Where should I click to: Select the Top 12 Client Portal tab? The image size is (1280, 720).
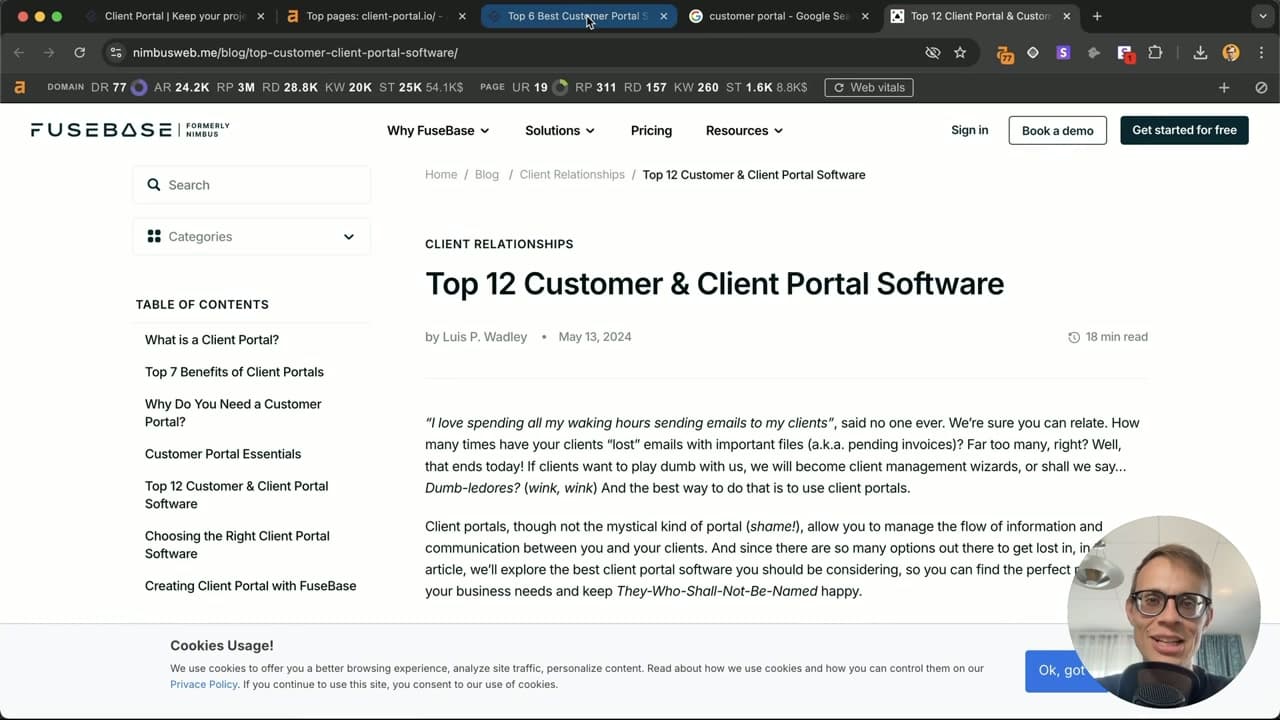980,16
